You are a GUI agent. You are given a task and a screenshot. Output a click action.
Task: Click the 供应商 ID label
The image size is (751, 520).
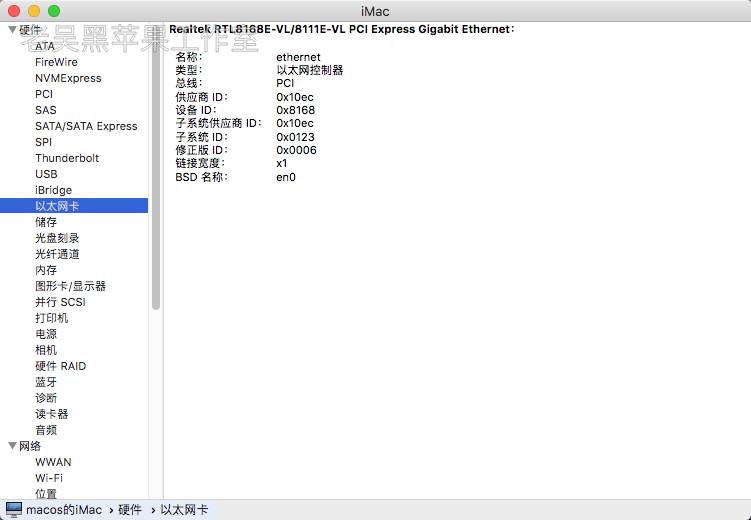coord(202,97)
